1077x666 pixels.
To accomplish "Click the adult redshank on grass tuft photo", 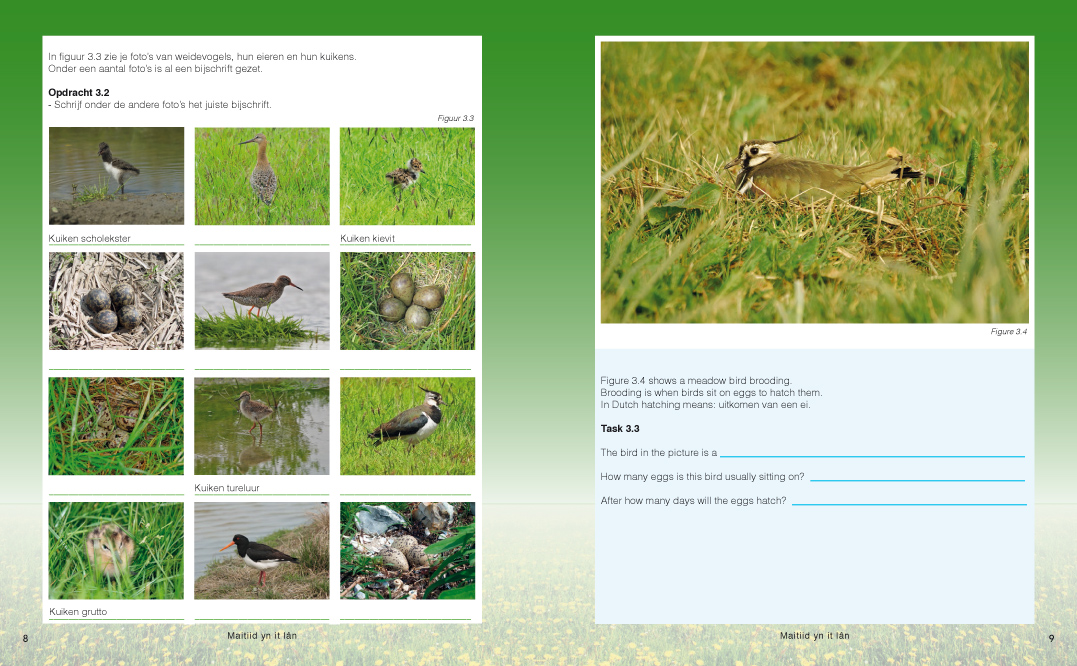I will [262, 301].
